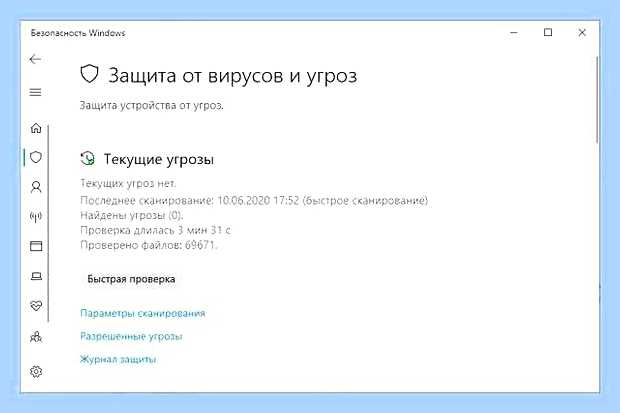The height and width of the screenshot is (413, 620).
Task: Click the shield icon beside page heading
Action: point(89,74)
